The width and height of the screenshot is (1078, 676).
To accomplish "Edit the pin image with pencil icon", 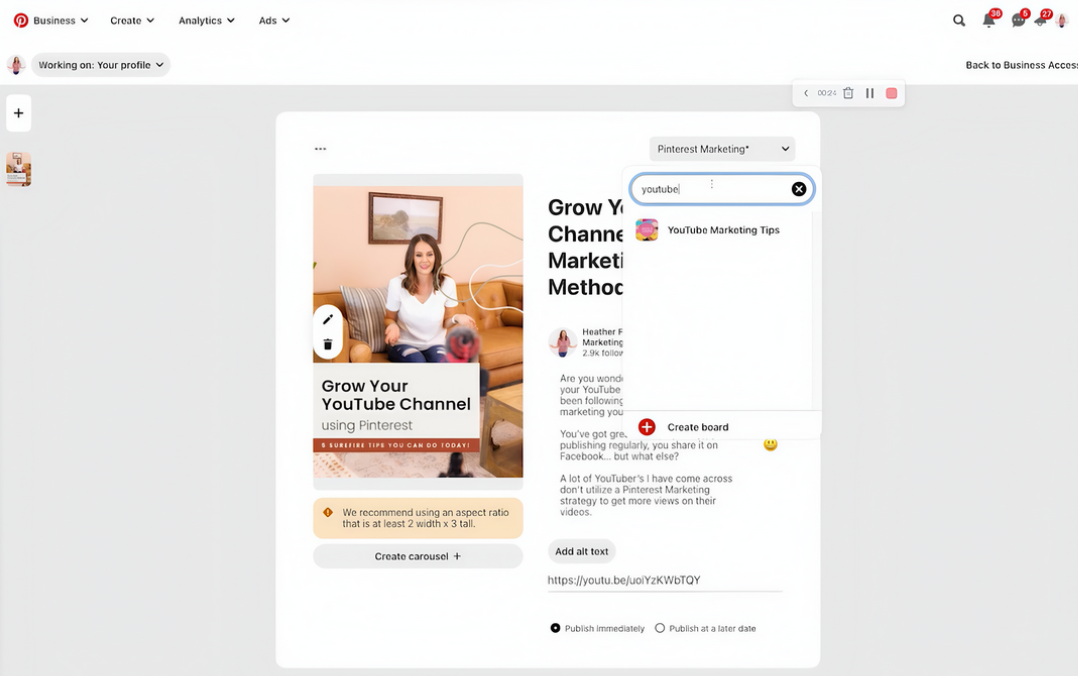I will (x=328, y=319).
